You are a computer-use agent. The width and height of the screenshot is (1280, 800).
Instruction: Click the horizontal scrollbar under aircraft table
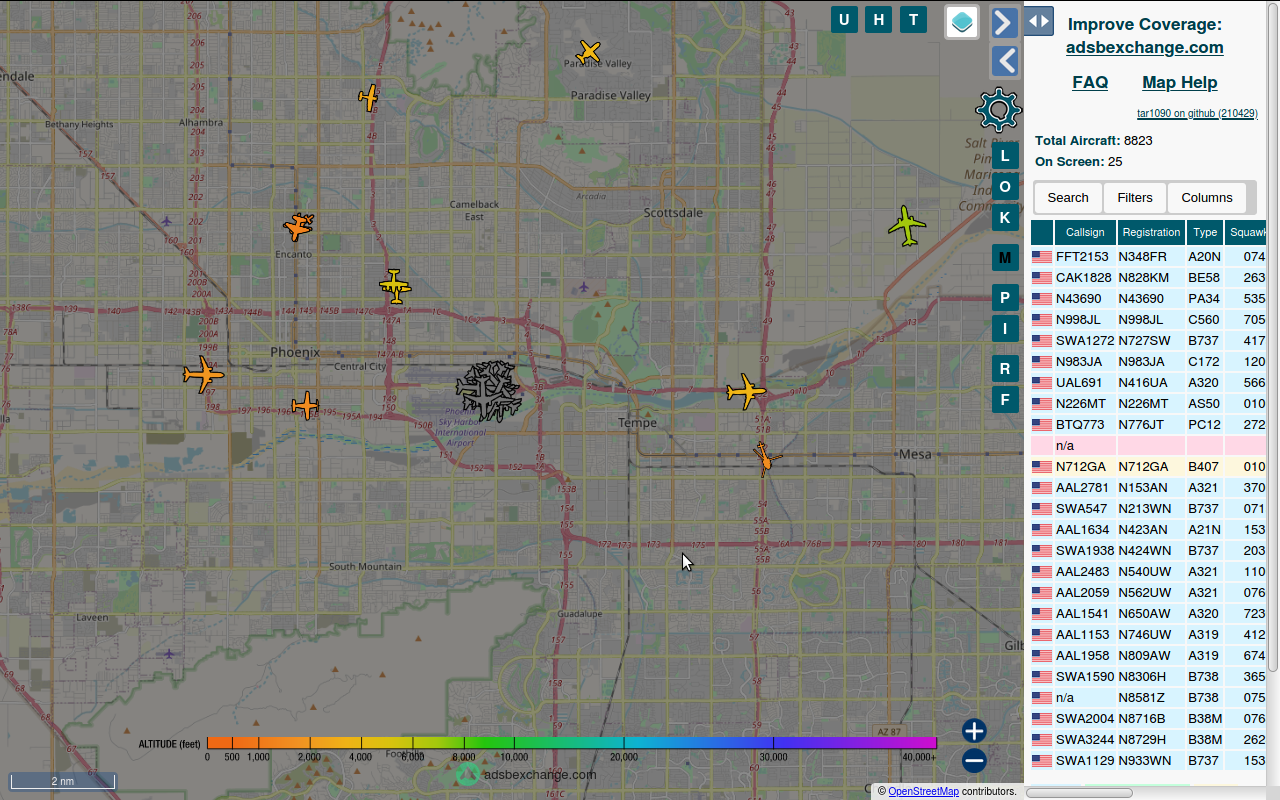point(1079,793)
